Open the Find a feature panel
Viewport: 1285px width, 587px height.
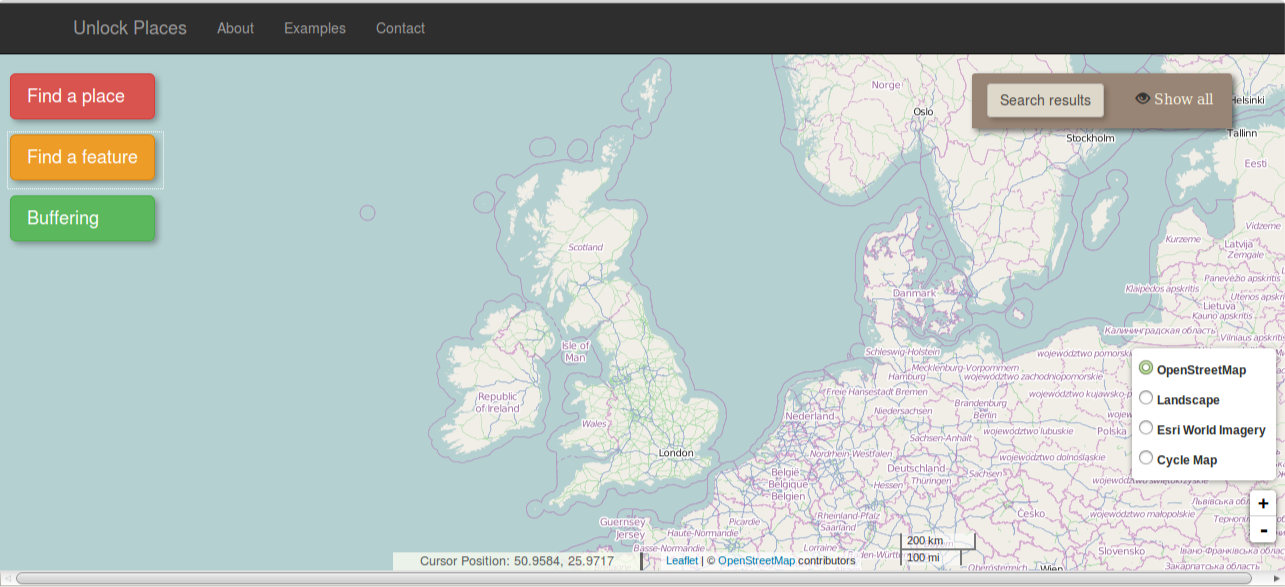click(x=82, y=157)
